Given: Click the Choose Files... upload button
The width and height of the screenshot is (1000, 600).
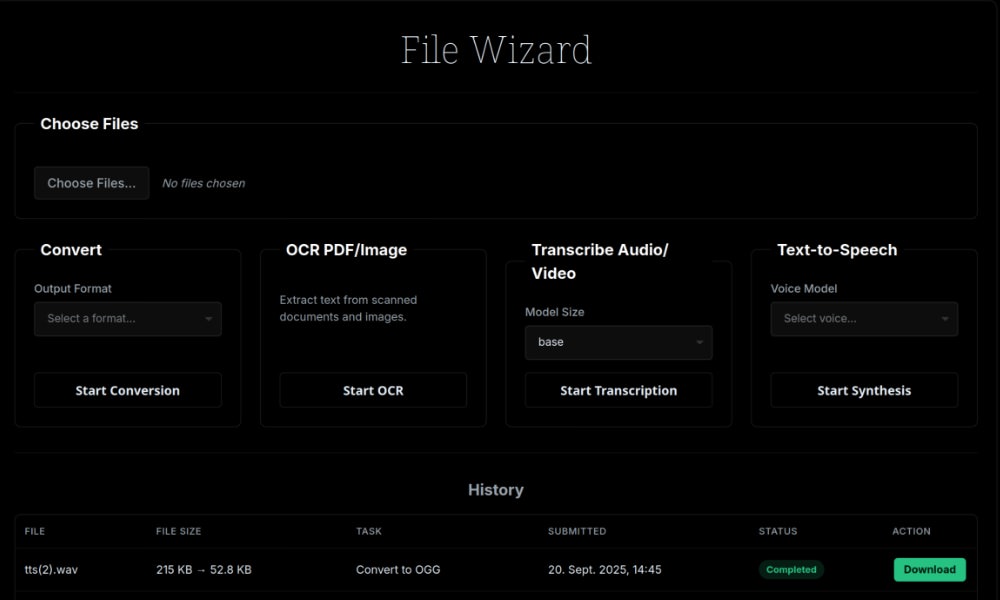Looking at the screenshot, I should coord(91,183).
